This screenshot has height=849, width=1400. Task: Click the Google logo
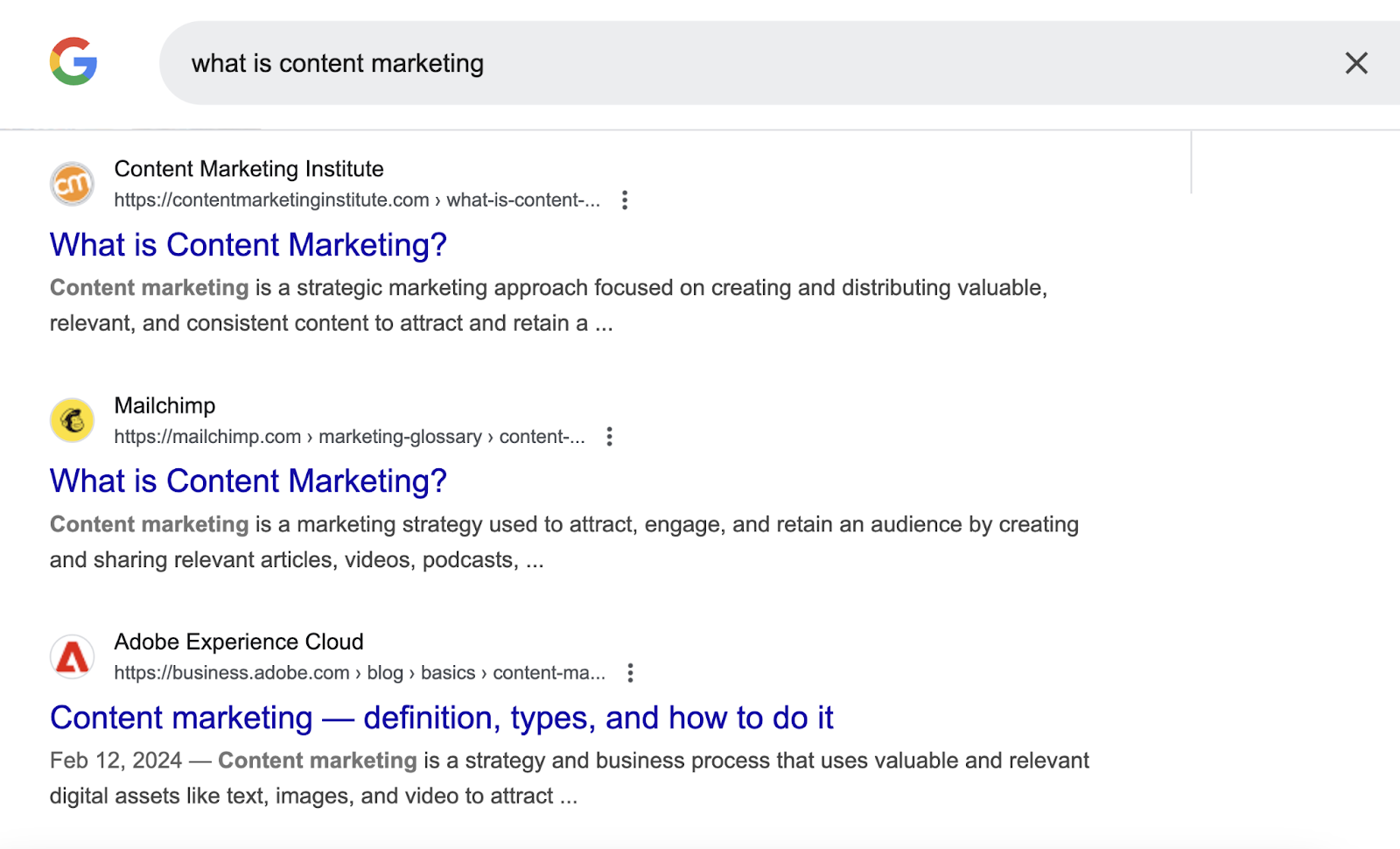[x=73, y=62]
